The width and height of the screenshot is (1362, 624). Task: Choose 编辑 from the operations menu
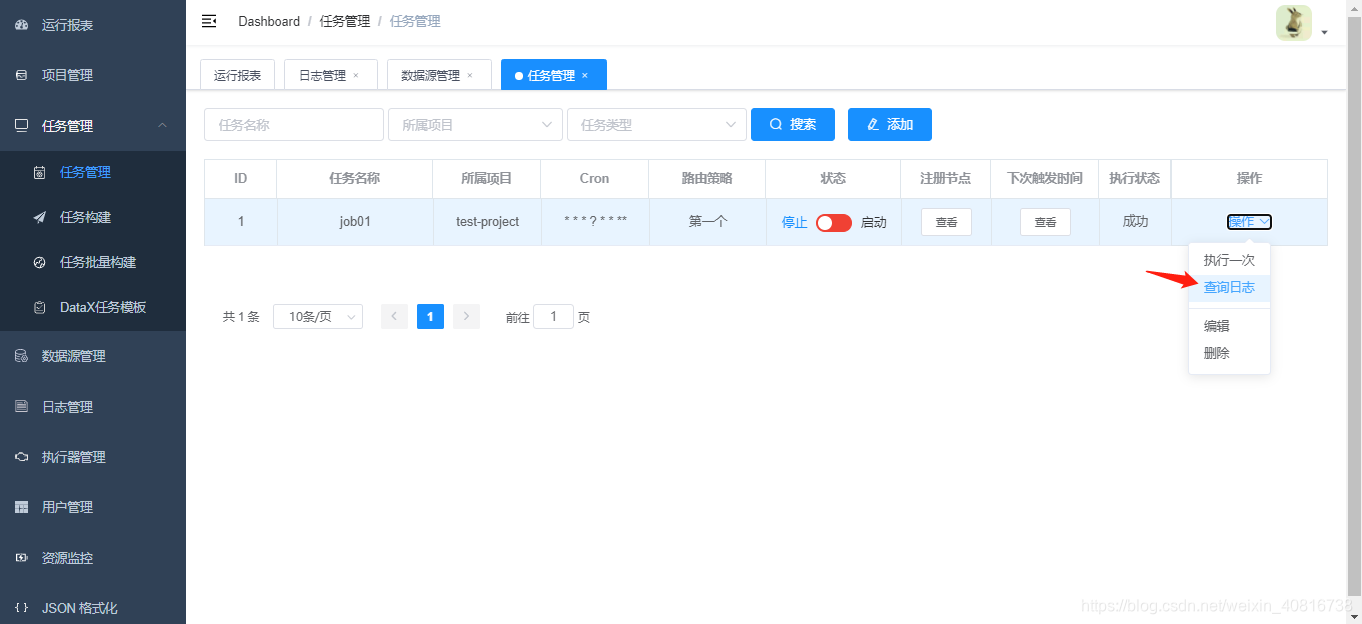(1229, 326)
